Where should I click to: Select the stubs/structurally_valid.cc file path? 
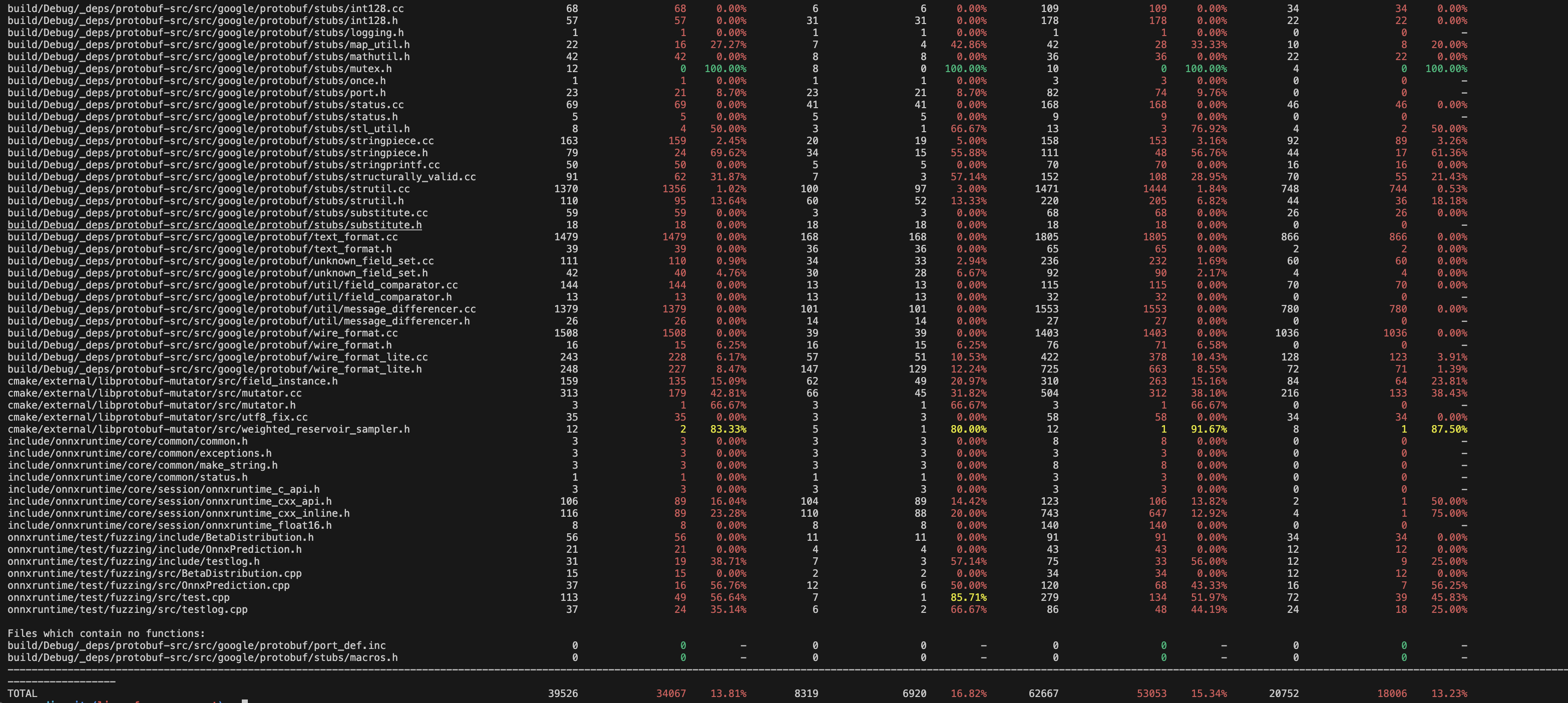[242, 177]
